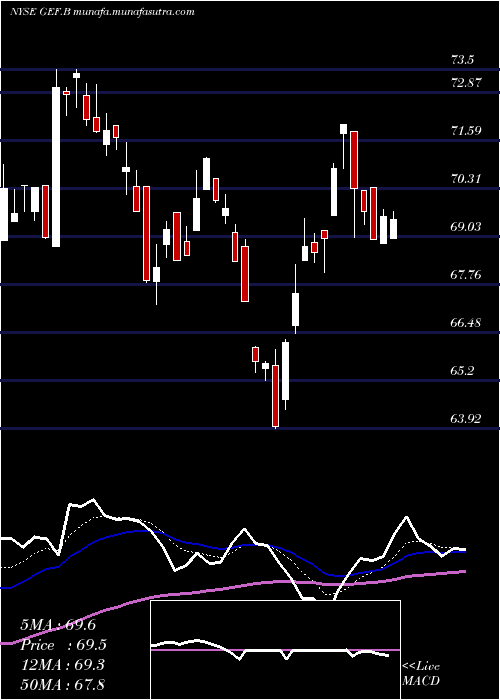The width and height of the screenshot is (500, 700).
Task: Click the 71.59 price level label
Action: [x=466, y=131]
